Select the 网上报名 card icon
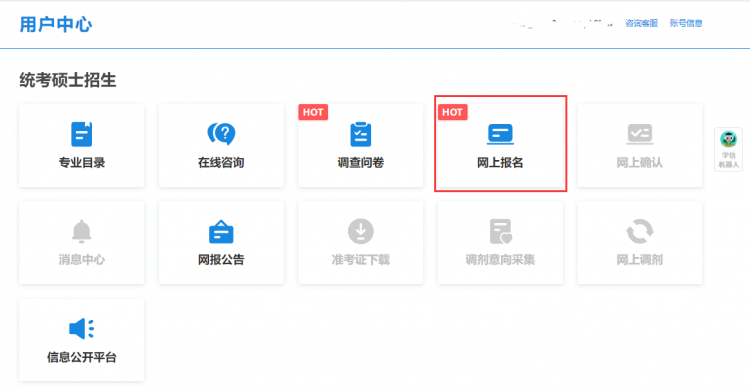Viewport: 750px width, 392px height. [x=500, y=134]
